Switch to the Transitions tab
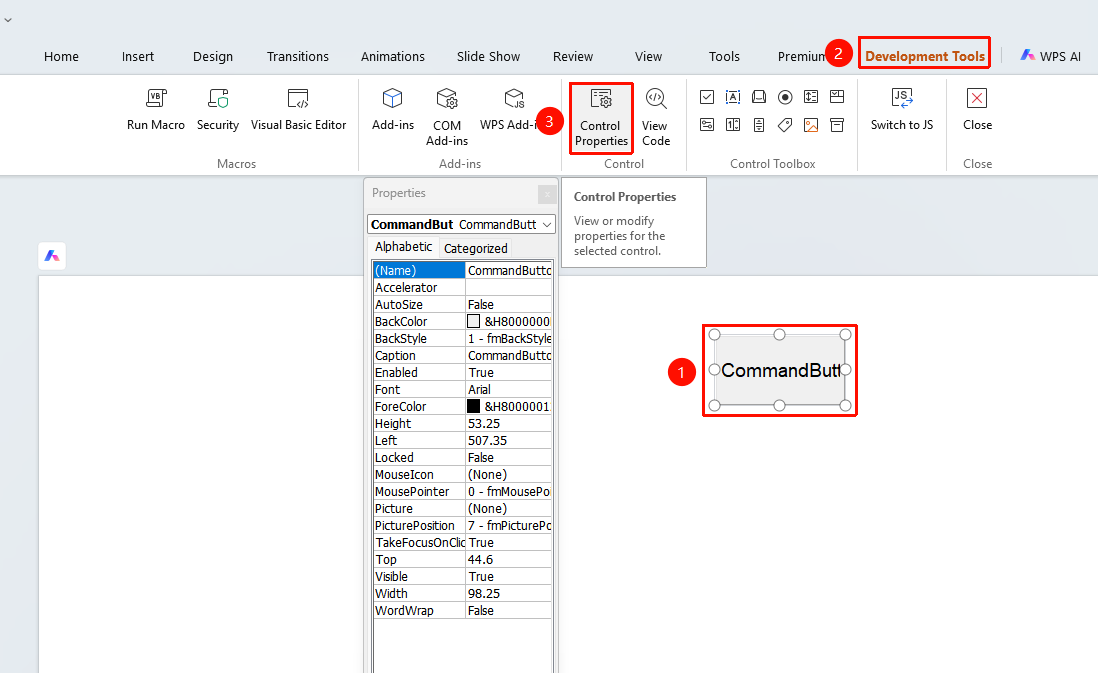Viewport: 1098px width, 673px height. [x=298, y=57]
